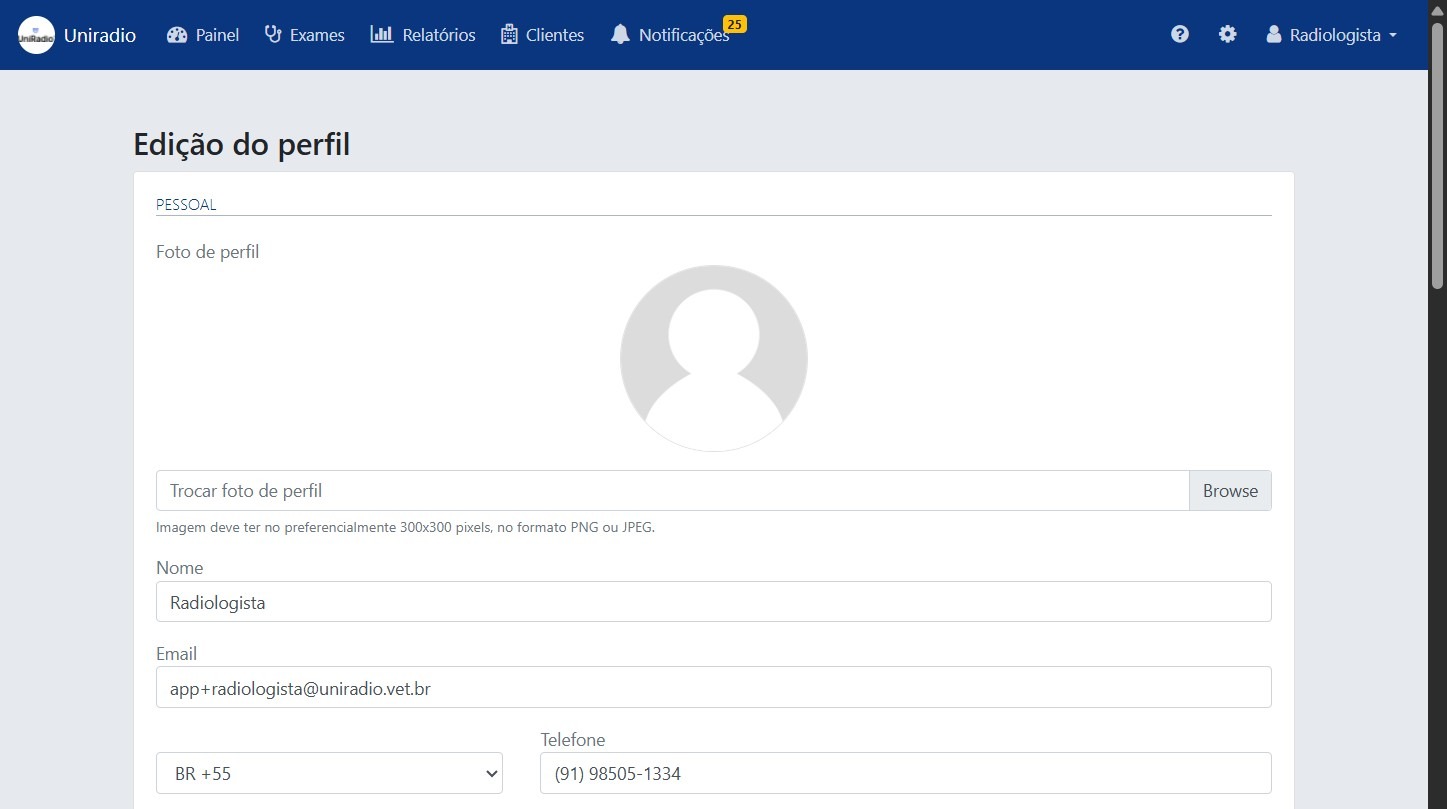Image resolution: width=1447 pixels, height=809 pixels.
Task: Click the profile photo placeholder avatar
Action: point(713,358)
